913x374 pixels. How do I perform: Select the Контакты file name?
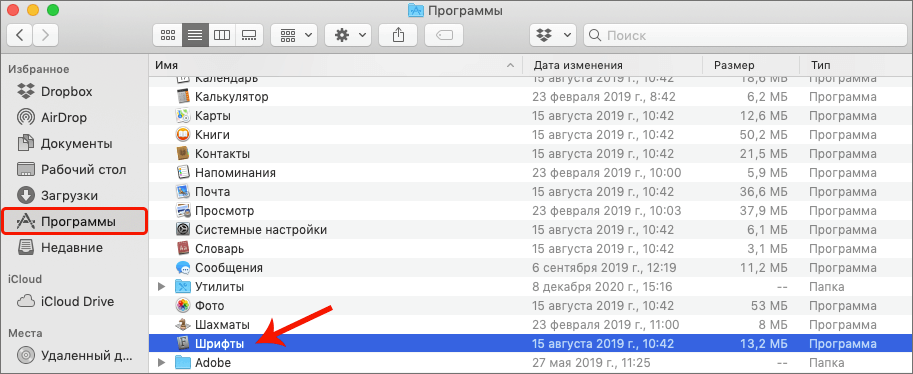click(x=222, y=154)
